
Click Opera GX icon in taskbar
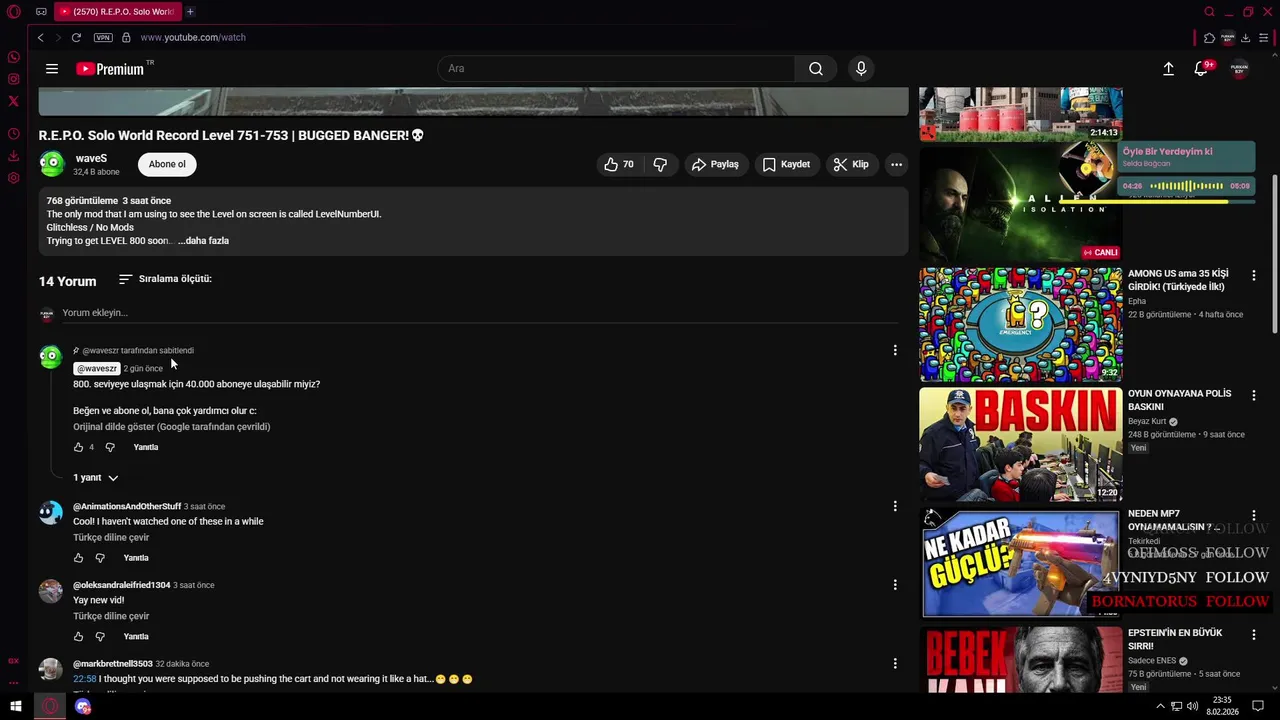[x=50, y=707]
